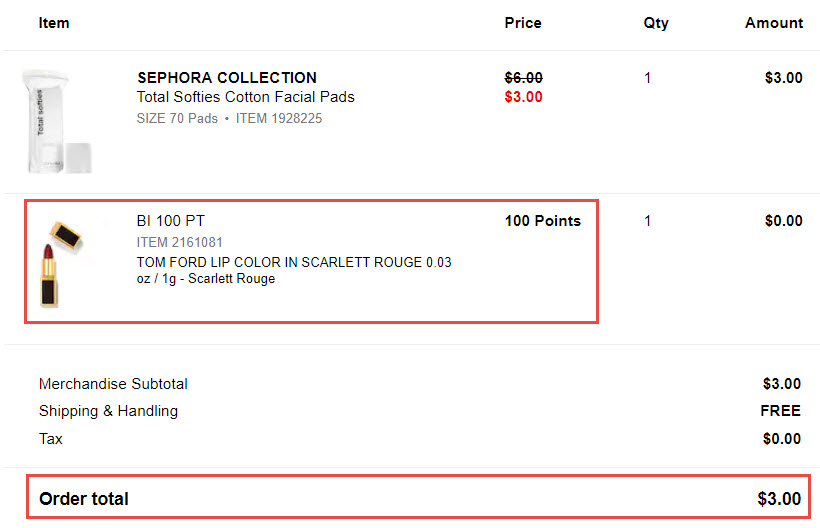Click the Order total row label
Viewport: 820px width, 528px height.
(84, 499)
